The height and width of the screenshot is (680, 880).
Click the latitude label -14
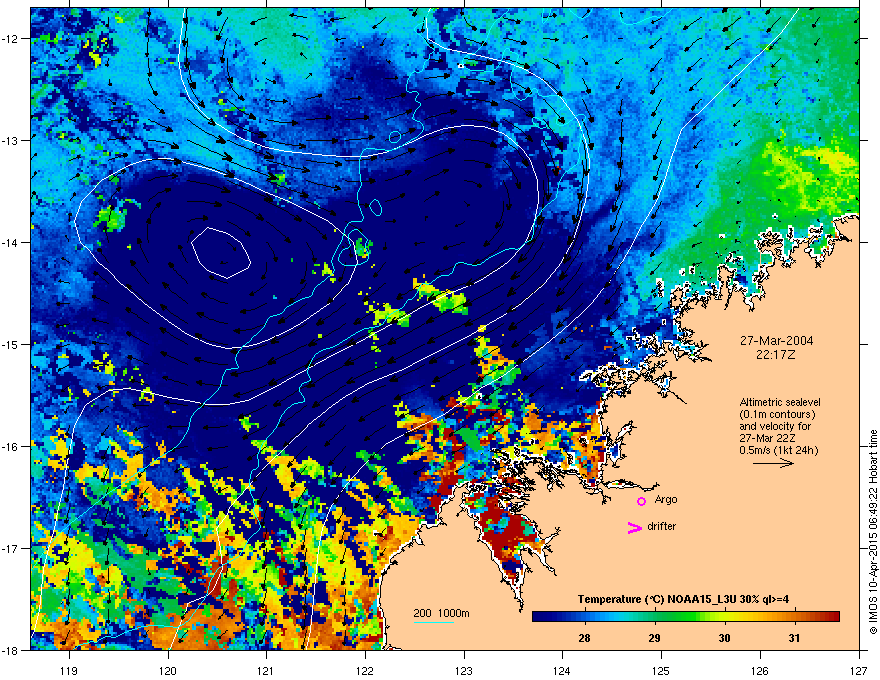tap(10, 242)
